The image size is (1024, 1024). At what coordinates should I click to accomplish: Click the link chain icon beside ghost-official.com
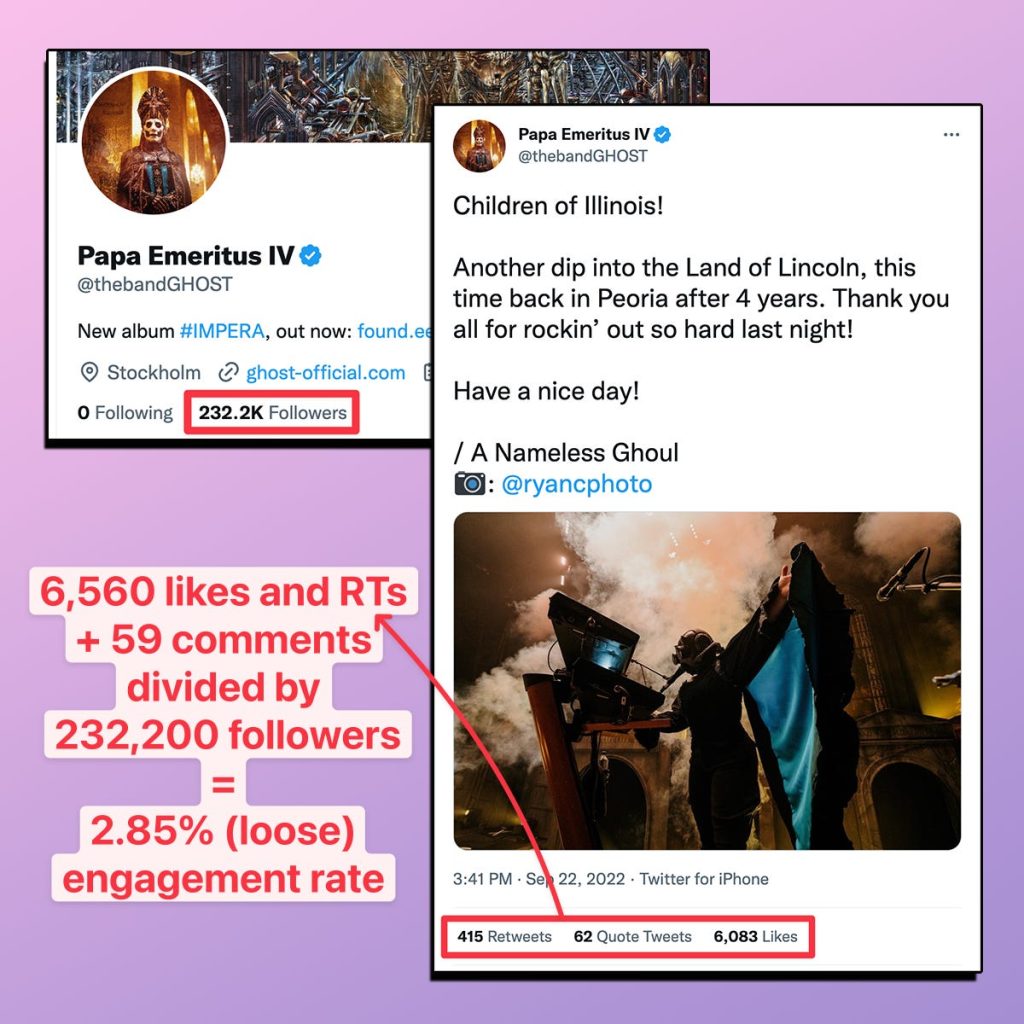pyautogui.click(x=228, y=372)
